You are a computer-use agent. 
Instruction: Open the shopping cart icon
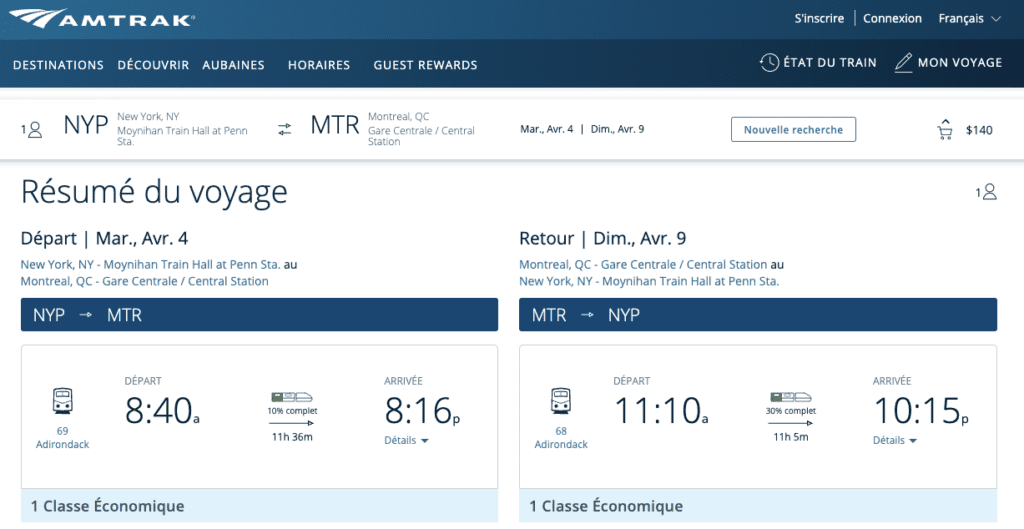pos(944,130)
